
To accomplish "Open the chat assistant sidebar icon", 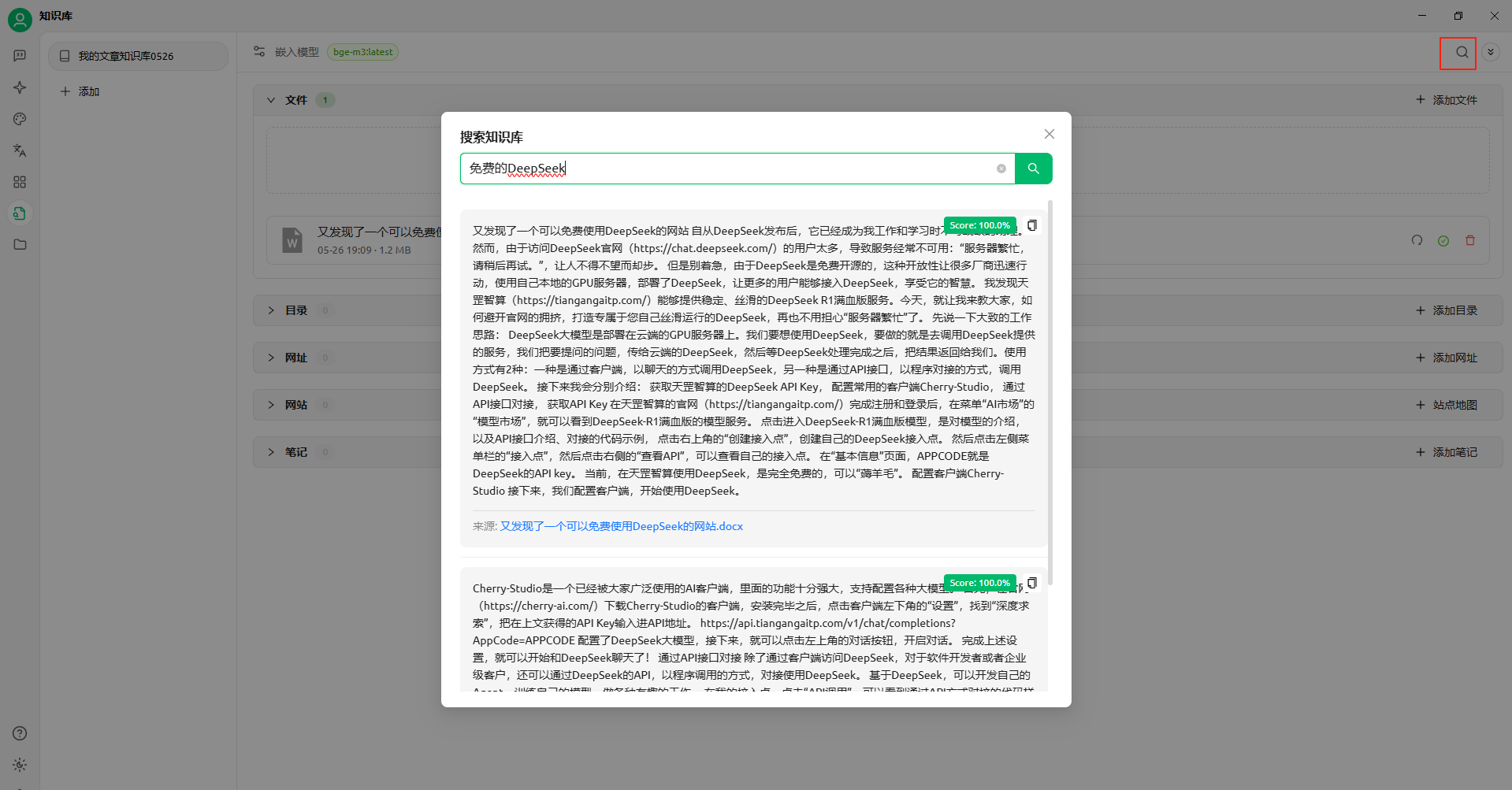I will pyautogui.click(x=20, y=56).
